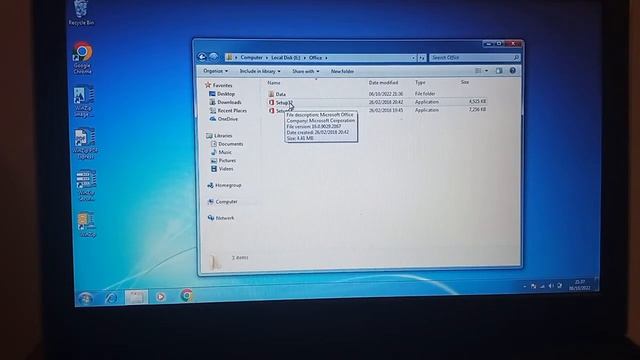Click the refresh button beside the address bar
Screen dimensions: 640x360
(422, 58)
